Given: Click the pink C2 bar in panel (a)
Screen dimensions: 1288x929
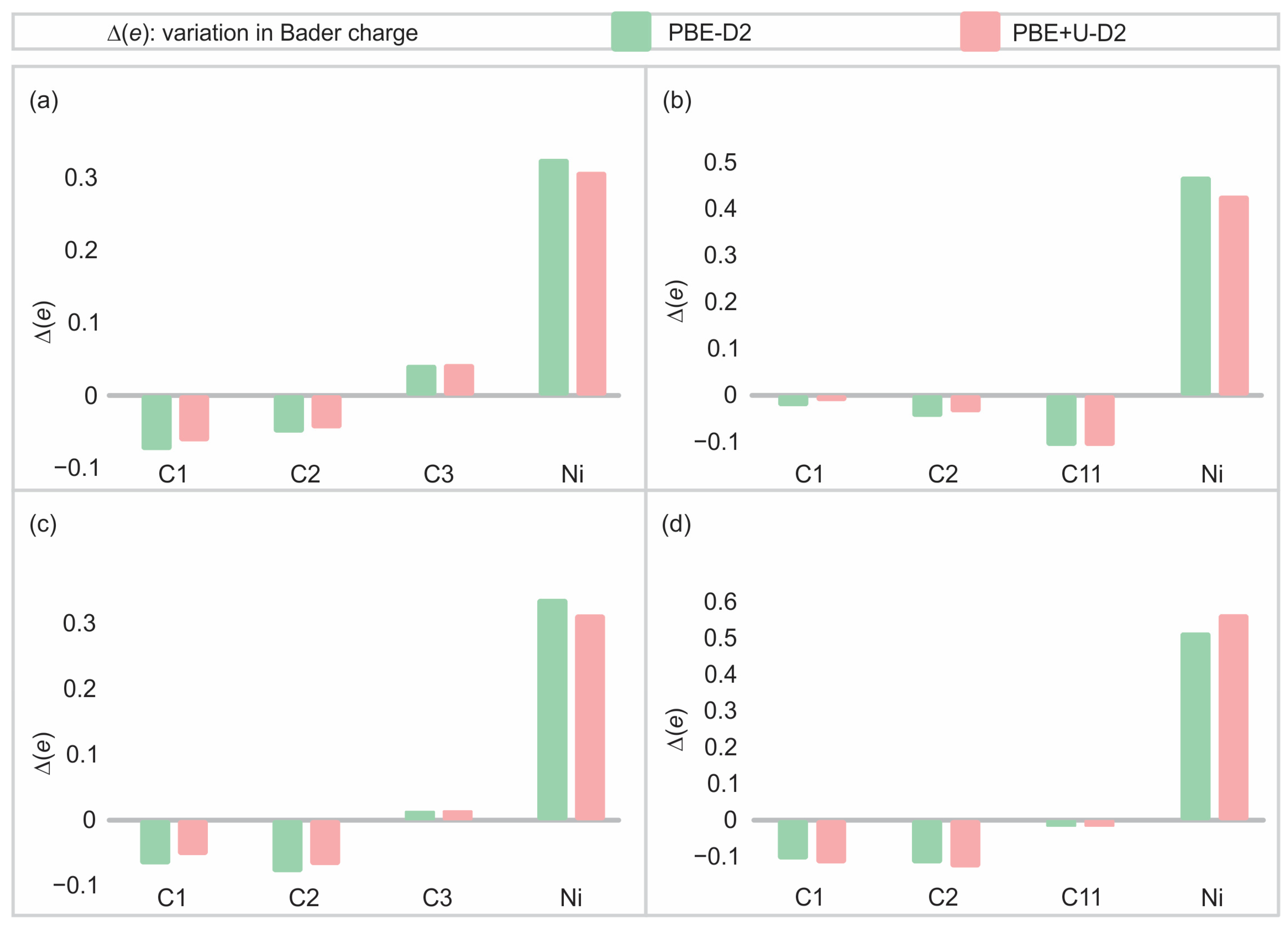Looking at the screenshot, I should point(327,411).
